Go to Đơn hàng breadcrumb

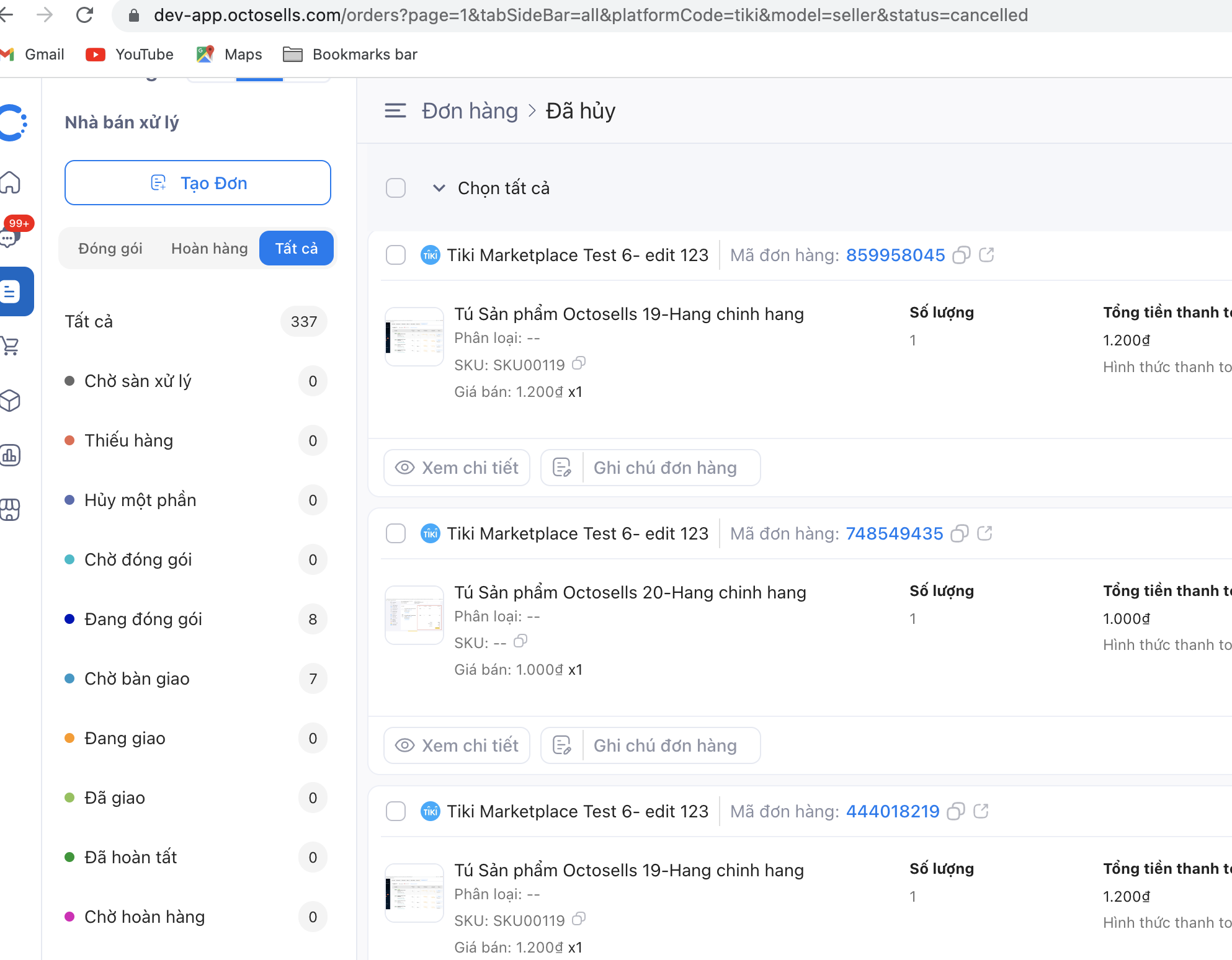pos(470,111)
